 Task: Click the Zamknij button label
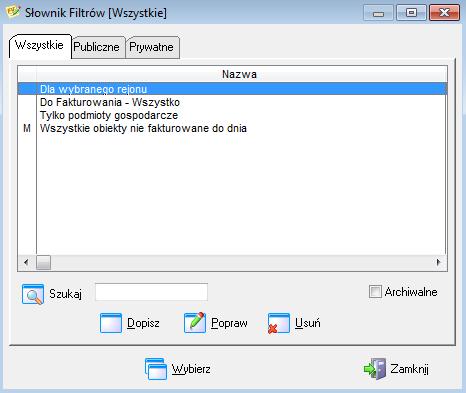(x=410, y=369)
